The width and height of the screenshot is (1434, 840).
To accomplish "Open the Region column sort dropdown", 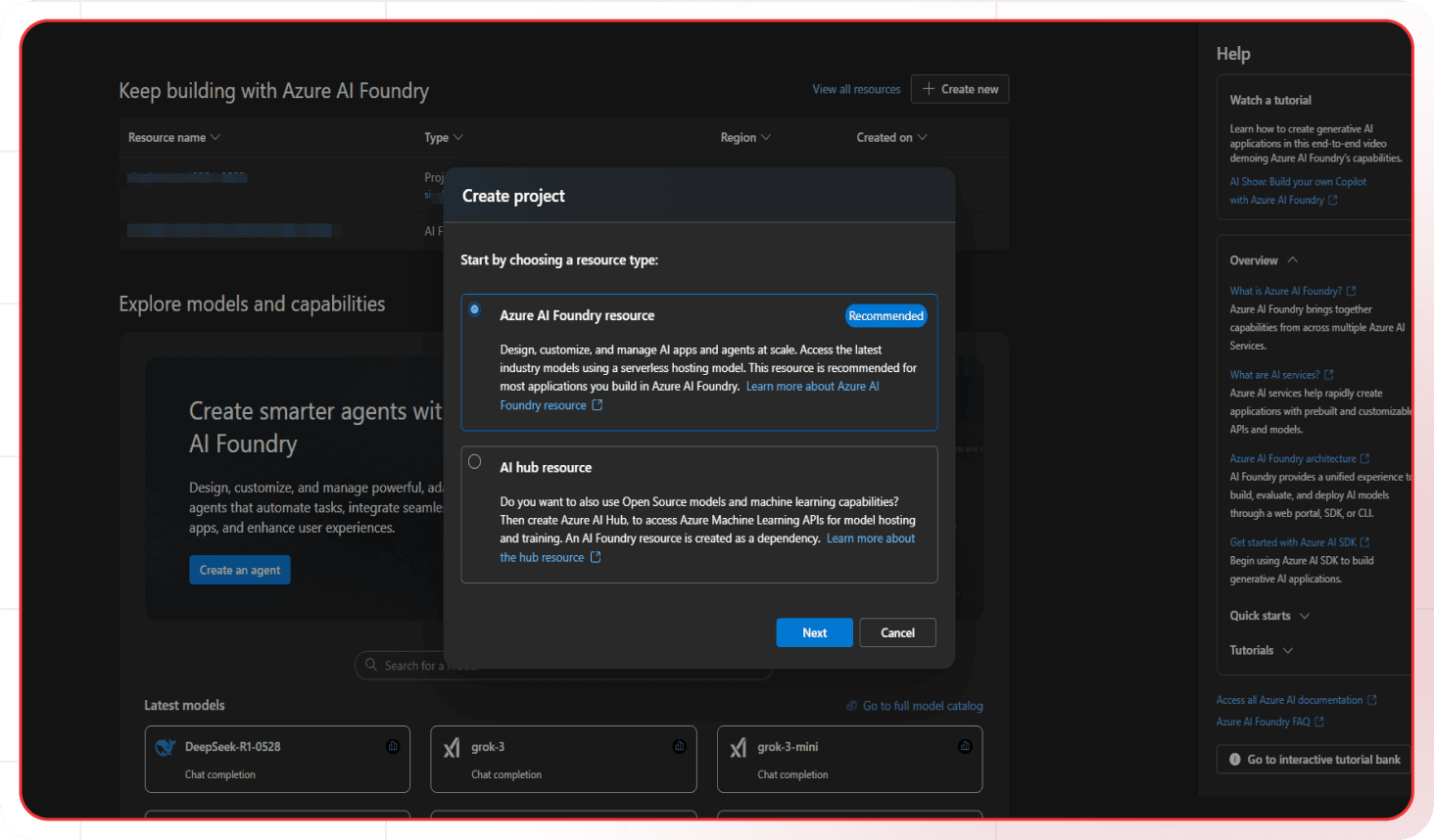I will tap(767, 137).
